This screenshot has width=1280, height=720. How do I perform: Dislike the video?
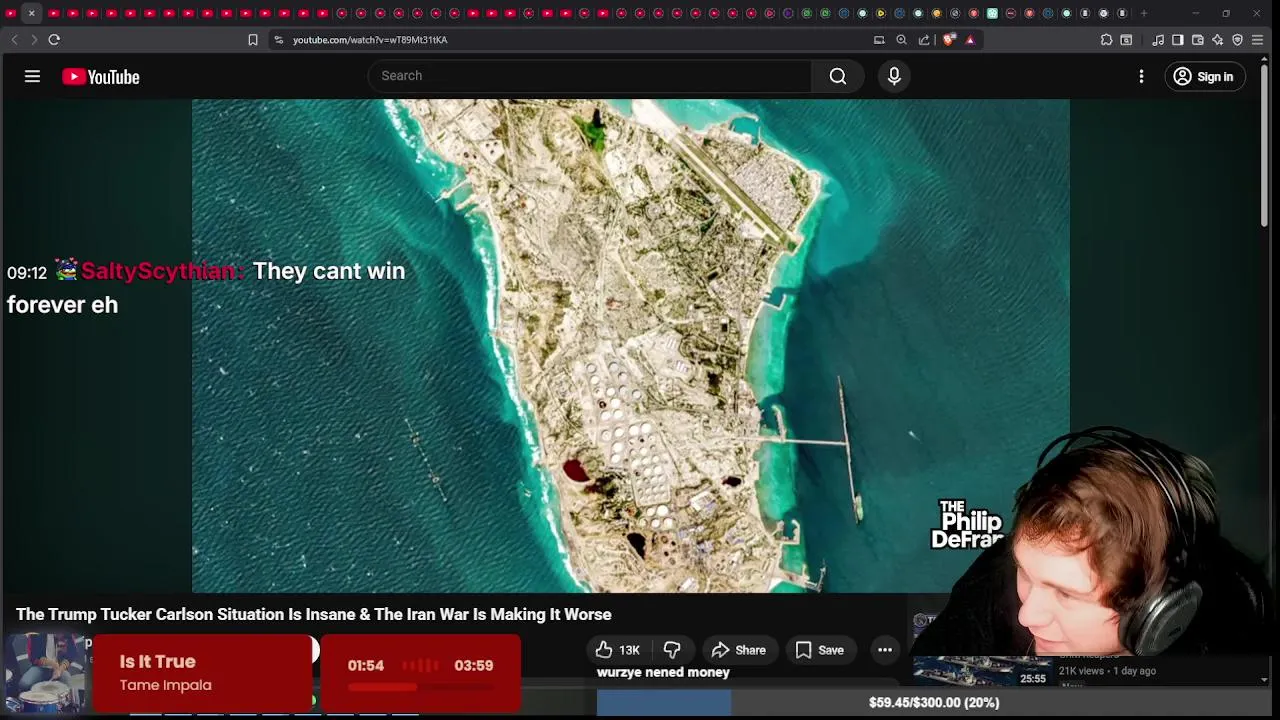tap(672, 650)
